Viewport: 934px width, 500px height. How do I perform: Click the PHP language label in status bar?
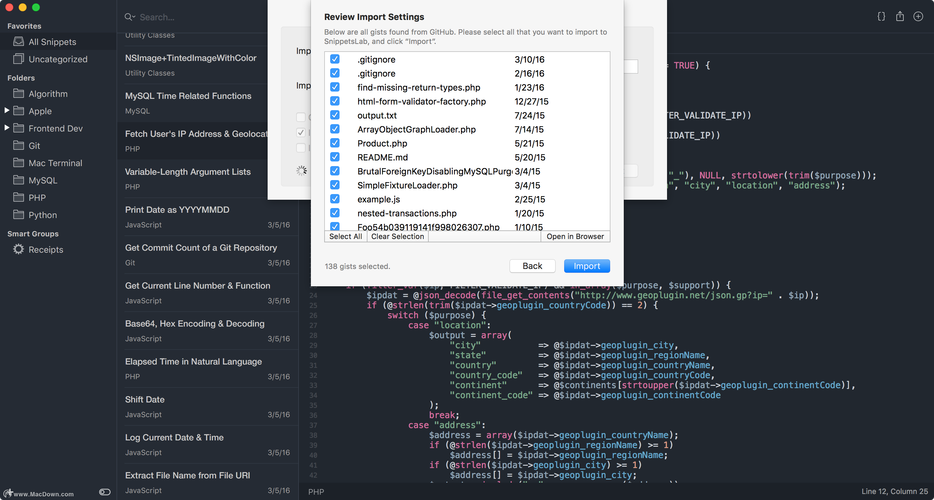click(x=316, y=492)
